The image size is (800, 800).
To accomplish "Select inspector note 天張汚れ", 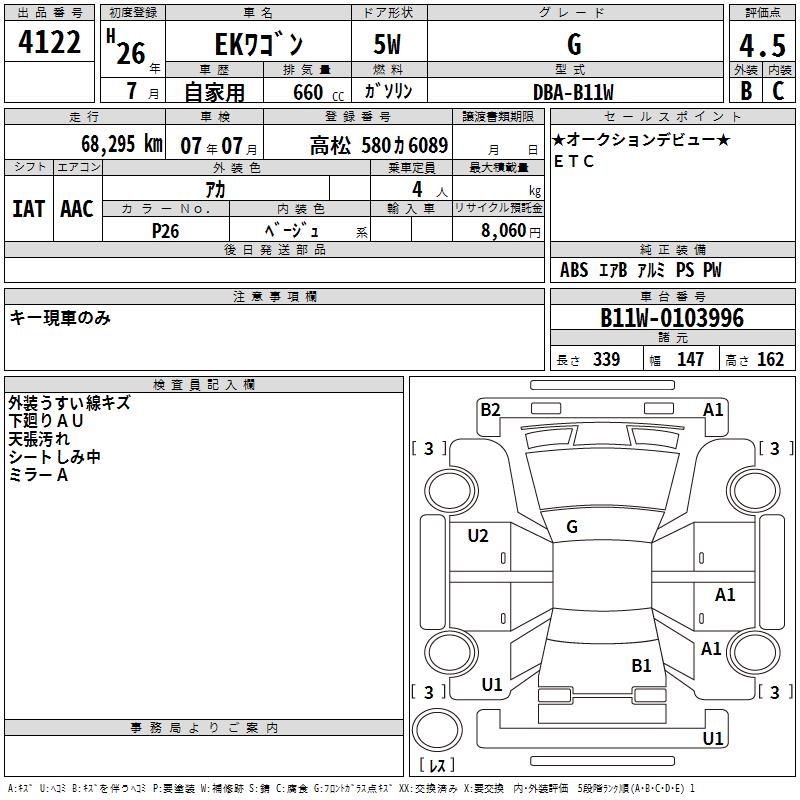I will click(39, 439).
